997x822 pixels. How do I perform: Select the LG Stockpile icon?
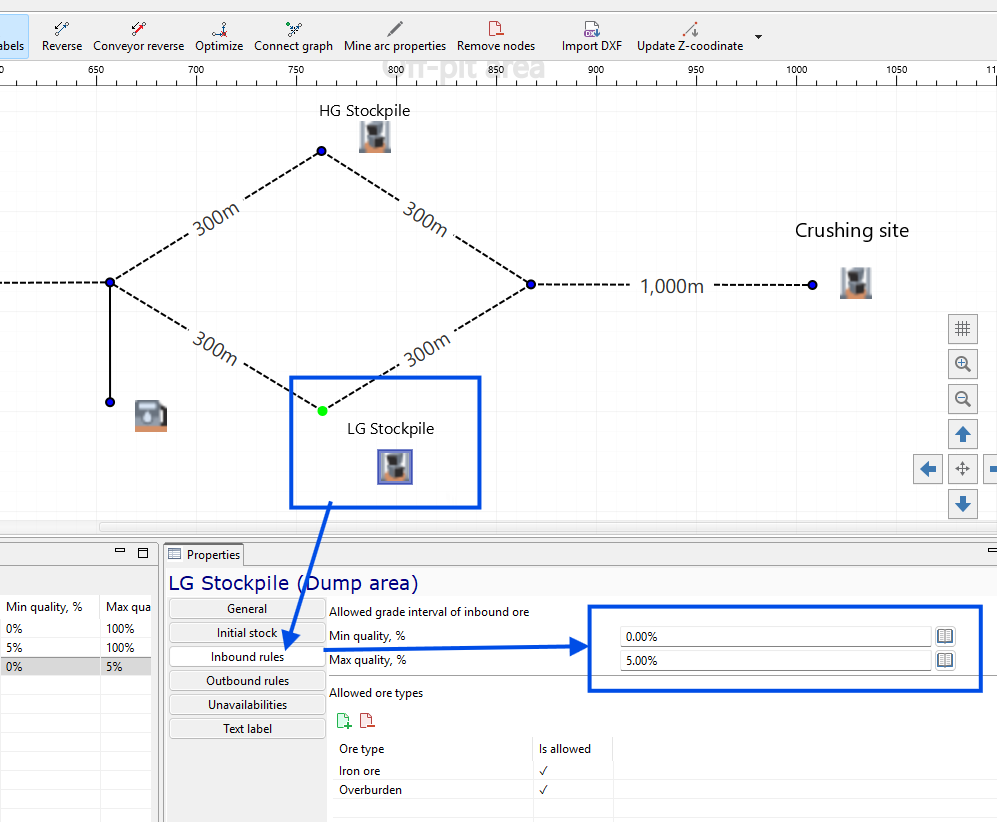click(395, 467)
